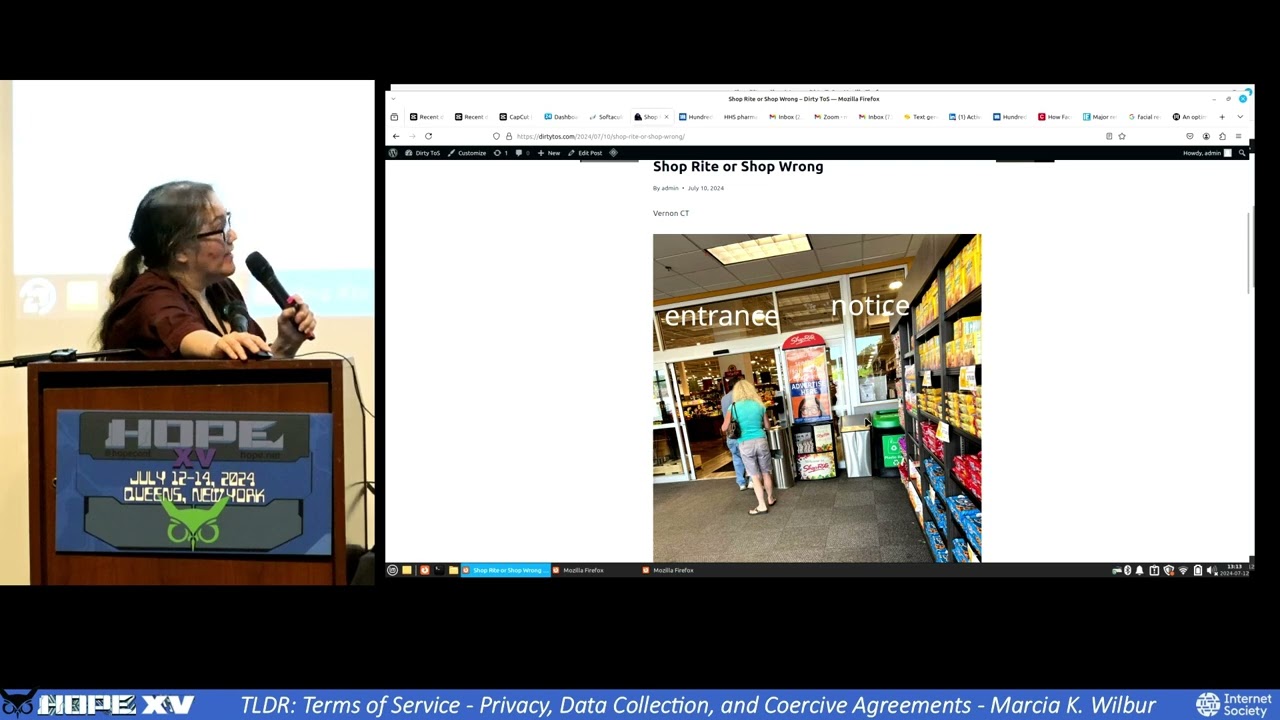Screen dimensions: 1280x720
Task: Click the diamond plugin icon after Edit Post
Action: point(613,153)
